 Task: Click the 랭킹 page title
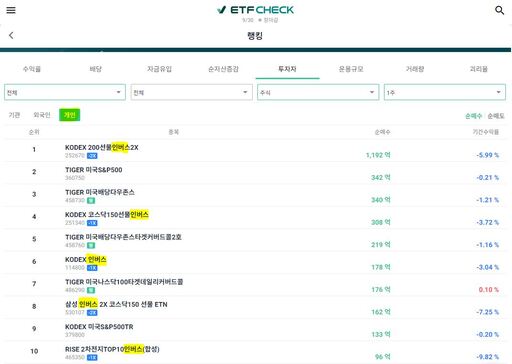(255, 35)
